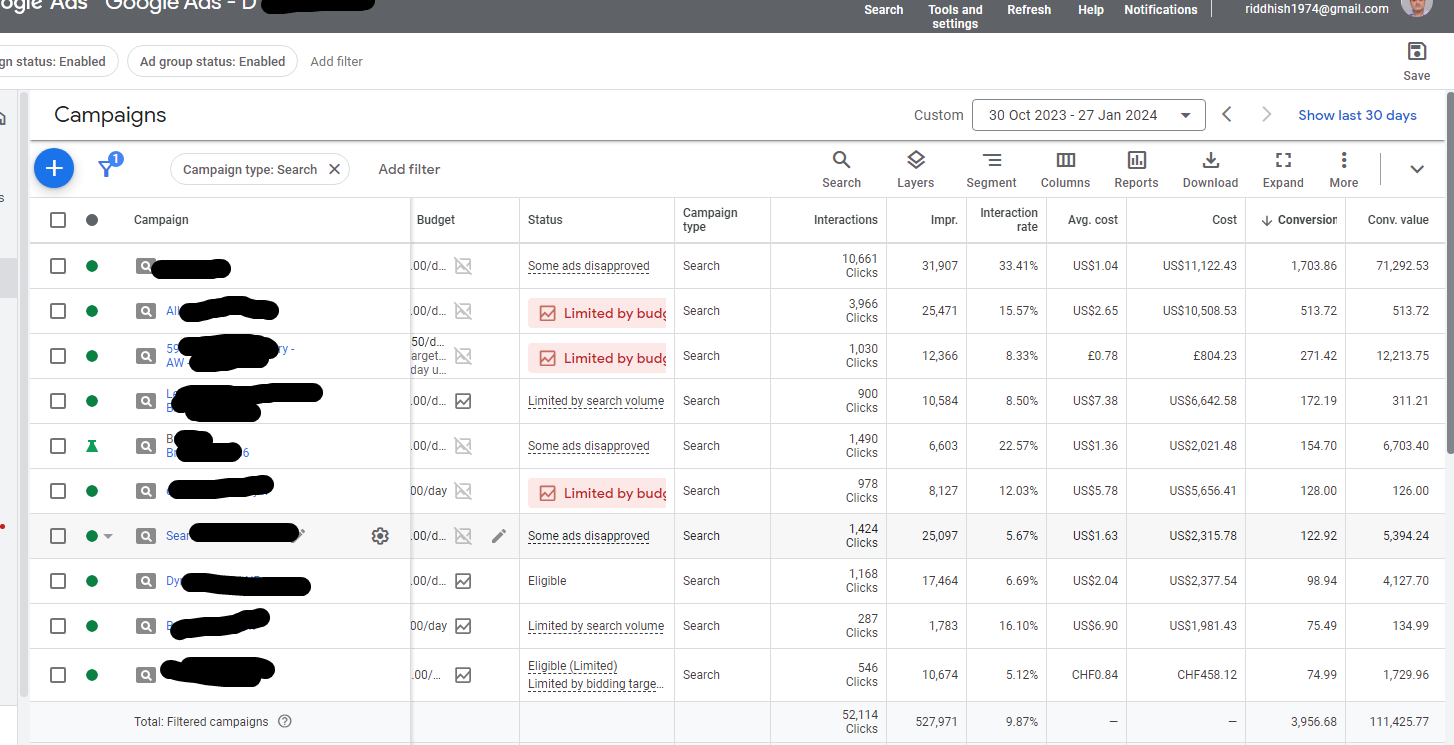This screenshot has height=745, width=1454.
Task: Open the filter funnel icon
Action: click(107, 169)
